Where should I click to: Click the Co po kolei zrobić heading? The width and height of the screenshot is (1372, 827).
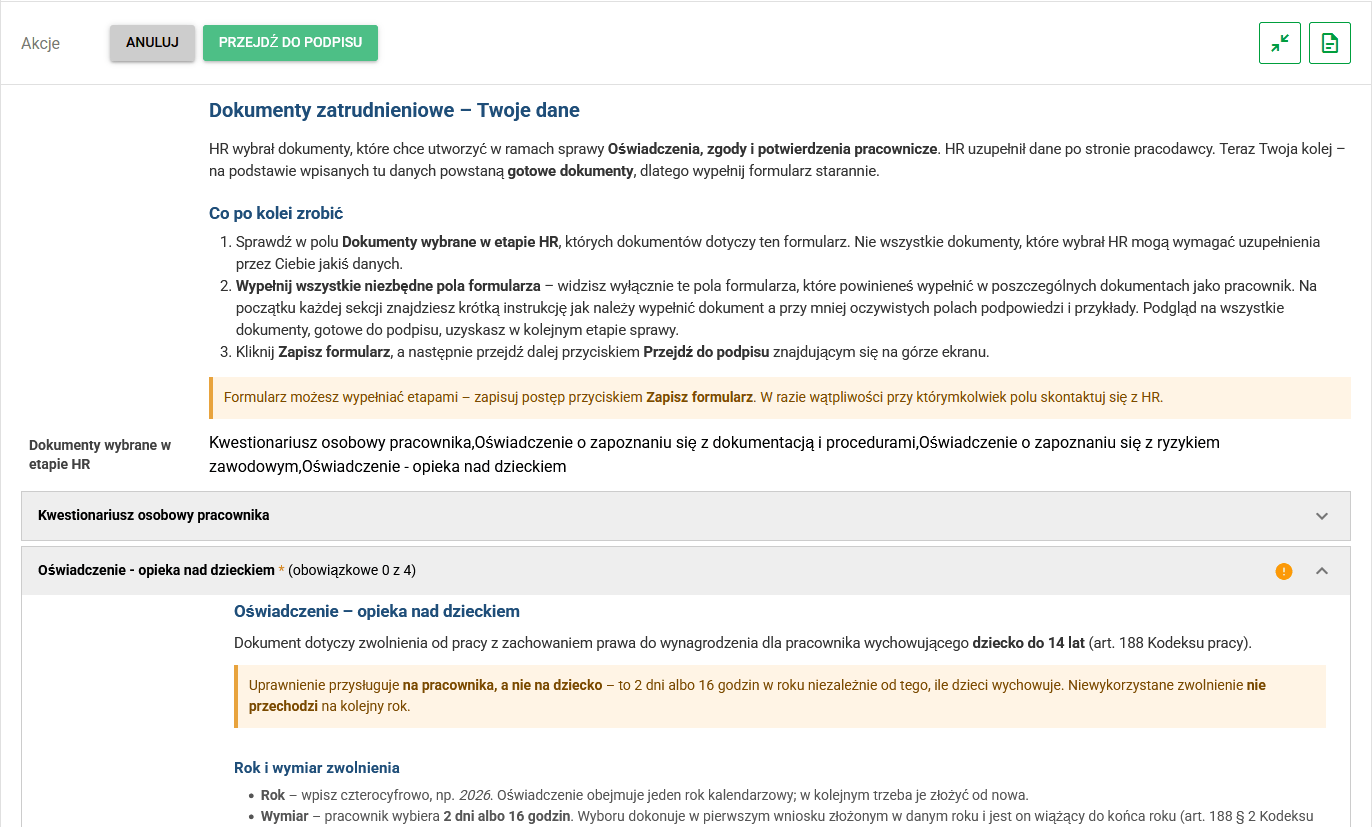(x=276, y=213)
